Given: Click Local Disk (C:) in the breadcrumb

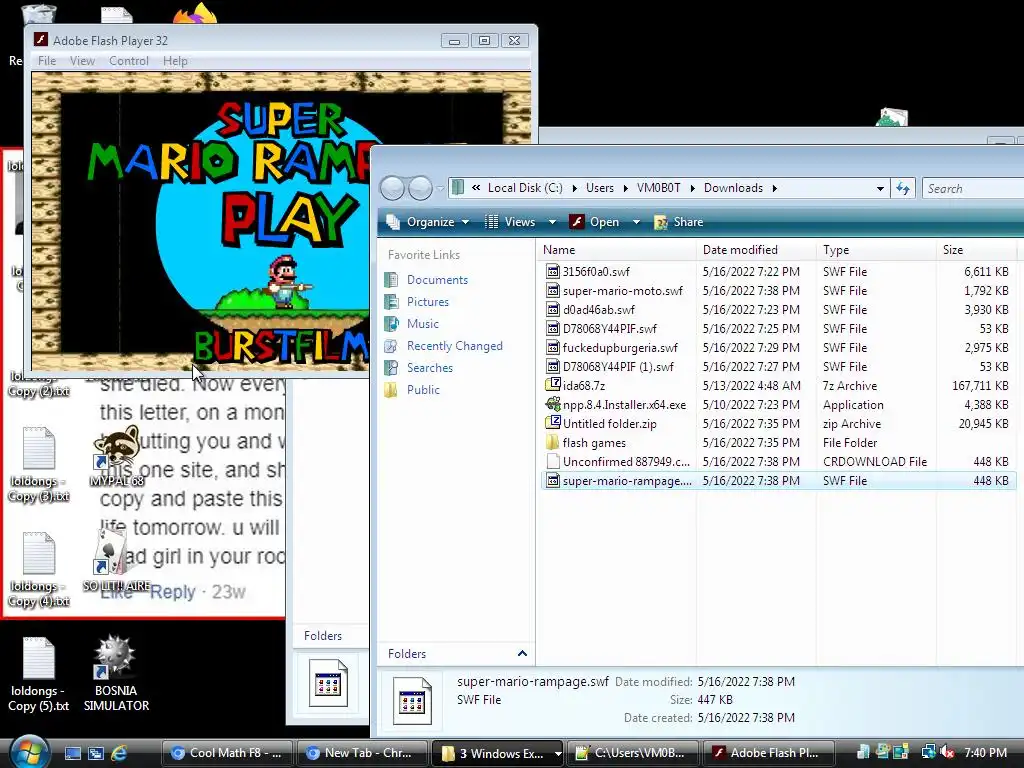Looking at the screenshot, I should pyautogui.click(x=525, y=188).
